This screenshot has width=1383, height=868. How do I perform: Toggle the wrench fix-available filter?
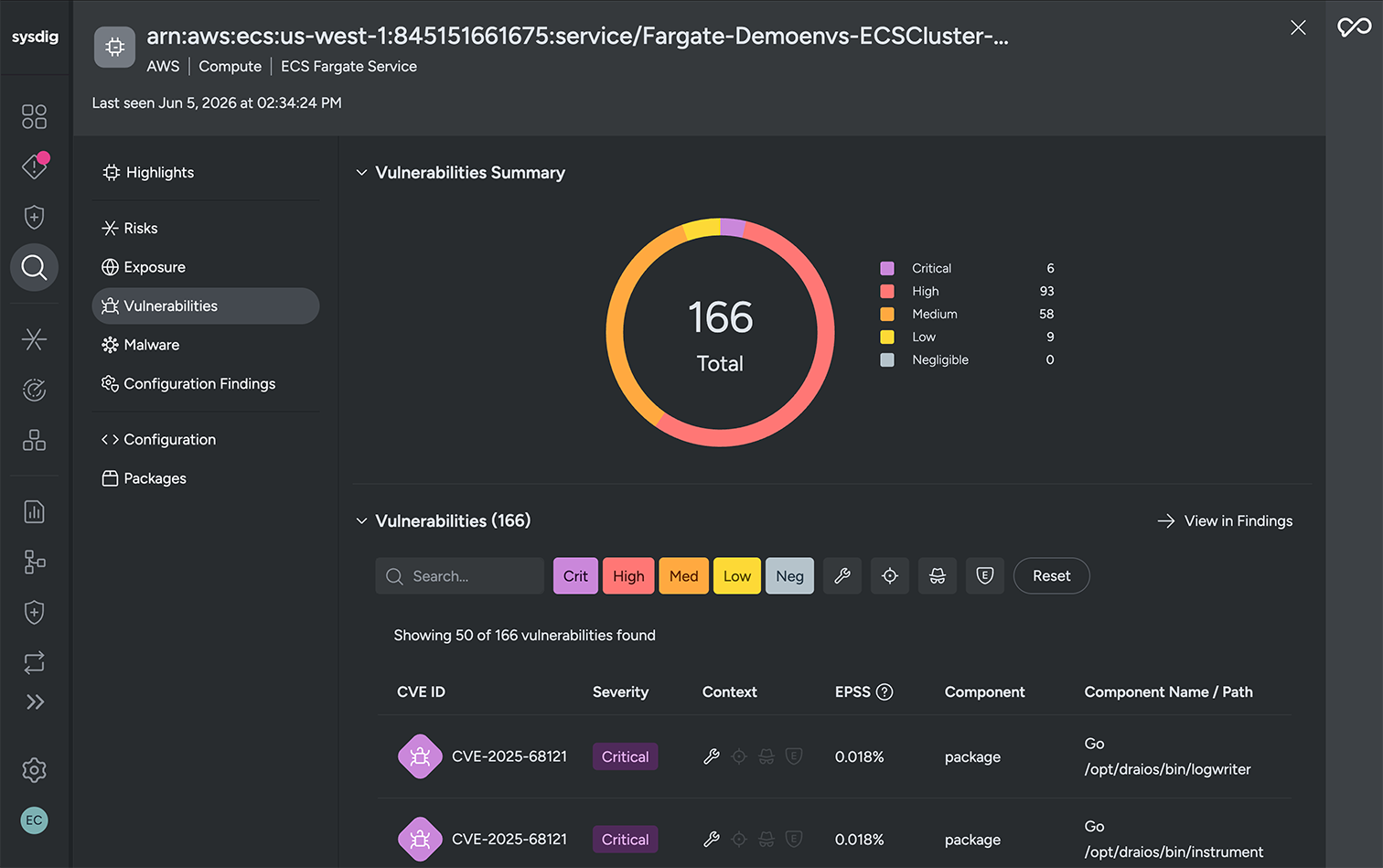(x=842, y=576)
